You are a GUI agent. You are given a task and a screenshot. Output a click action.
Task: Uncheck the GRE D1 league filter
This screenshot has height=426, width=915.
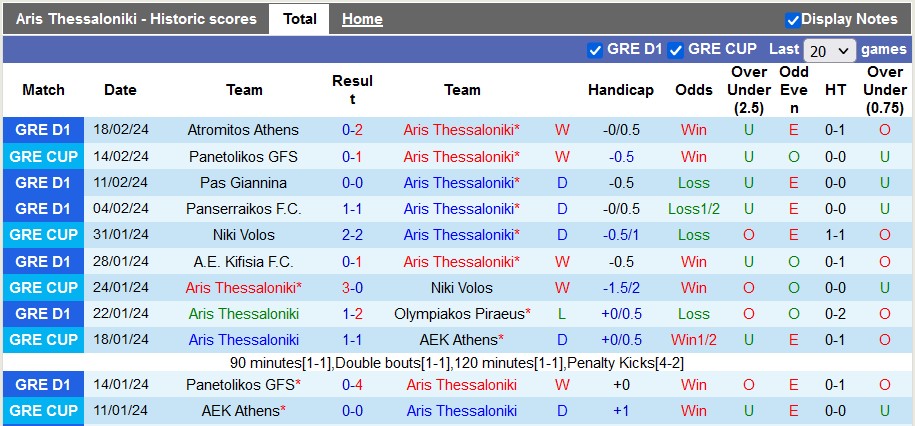[595, 50]
